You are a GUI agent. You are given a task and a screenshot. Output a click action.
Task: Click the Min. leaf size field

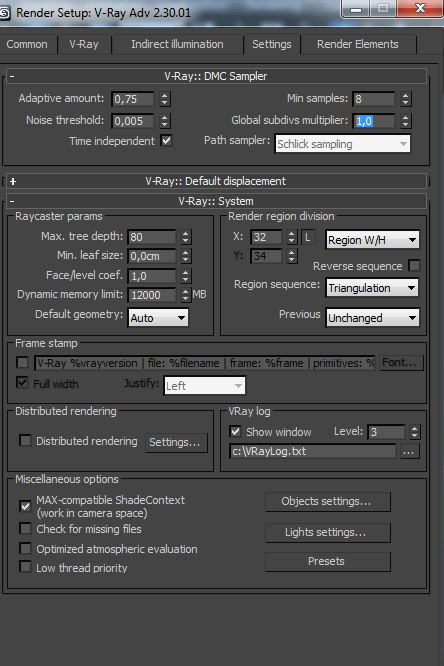point(152,256)
